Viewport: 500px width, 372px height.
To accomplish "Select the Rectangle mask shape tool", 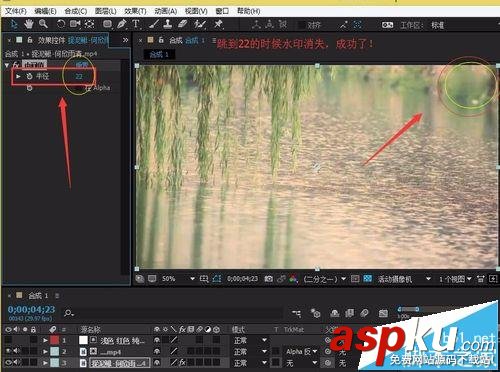I will [107, 24].
